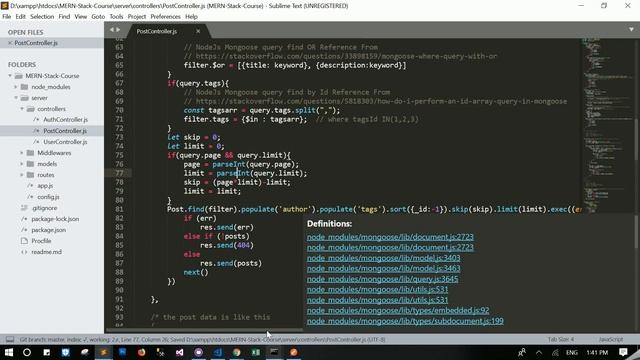Open tab list dropdown arrow at top right
The height and width of the screenshot is (360, 640).
631,29
